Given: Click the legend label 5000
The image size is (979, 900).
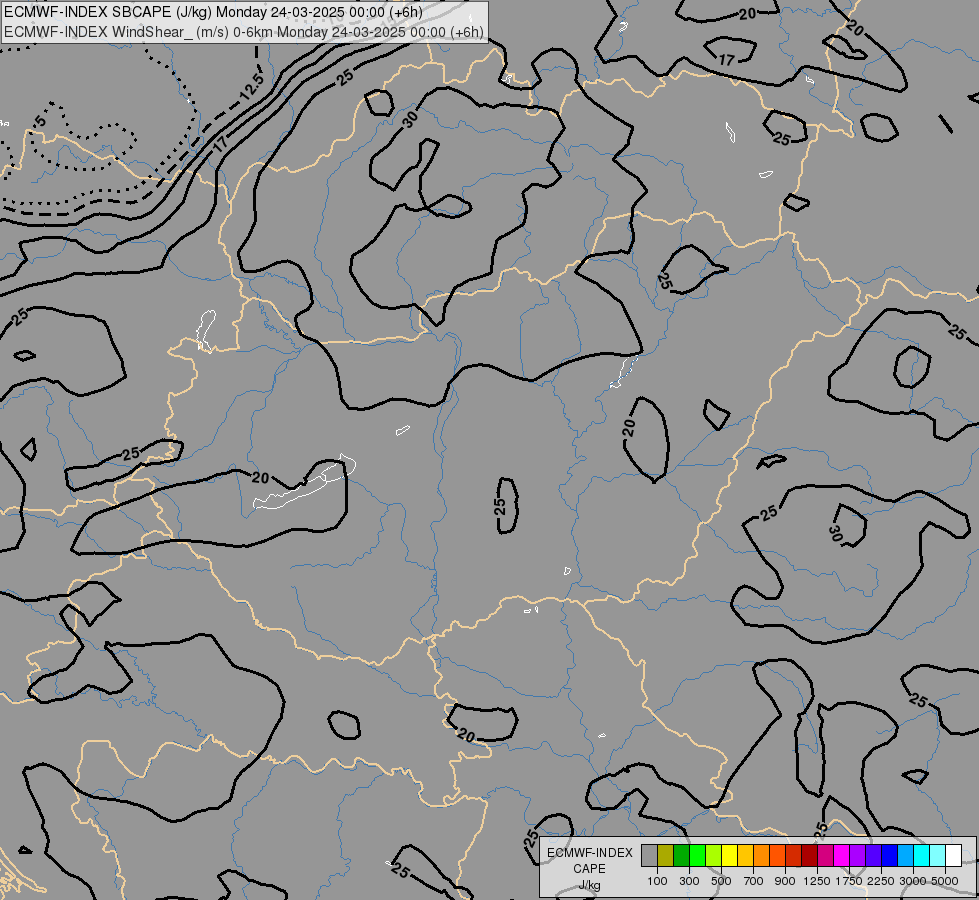Looking at the screenshot, I should [945, 881].
